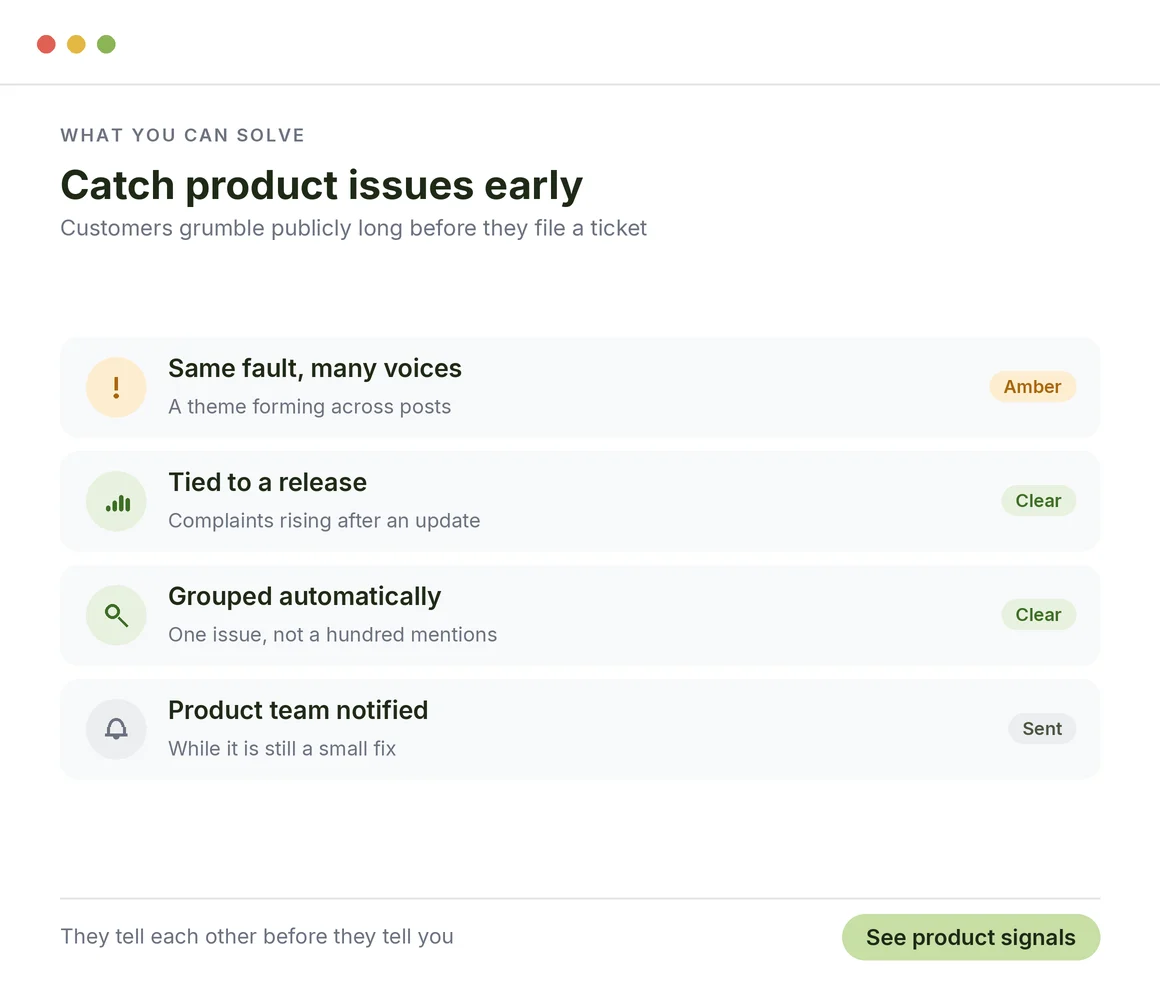Click Clear badge on Grouped automatically
The height and width of the screenshot is (1000, 1160).
click(1038, 615)
